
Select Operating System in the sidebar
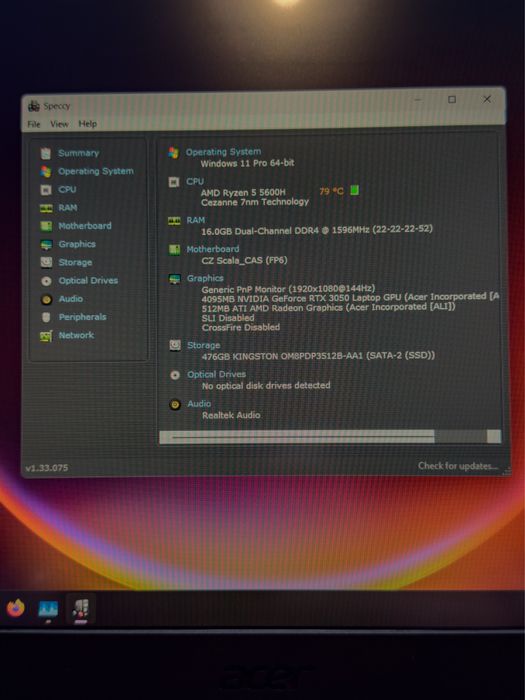pyautogui.click(x=96, y=171)
